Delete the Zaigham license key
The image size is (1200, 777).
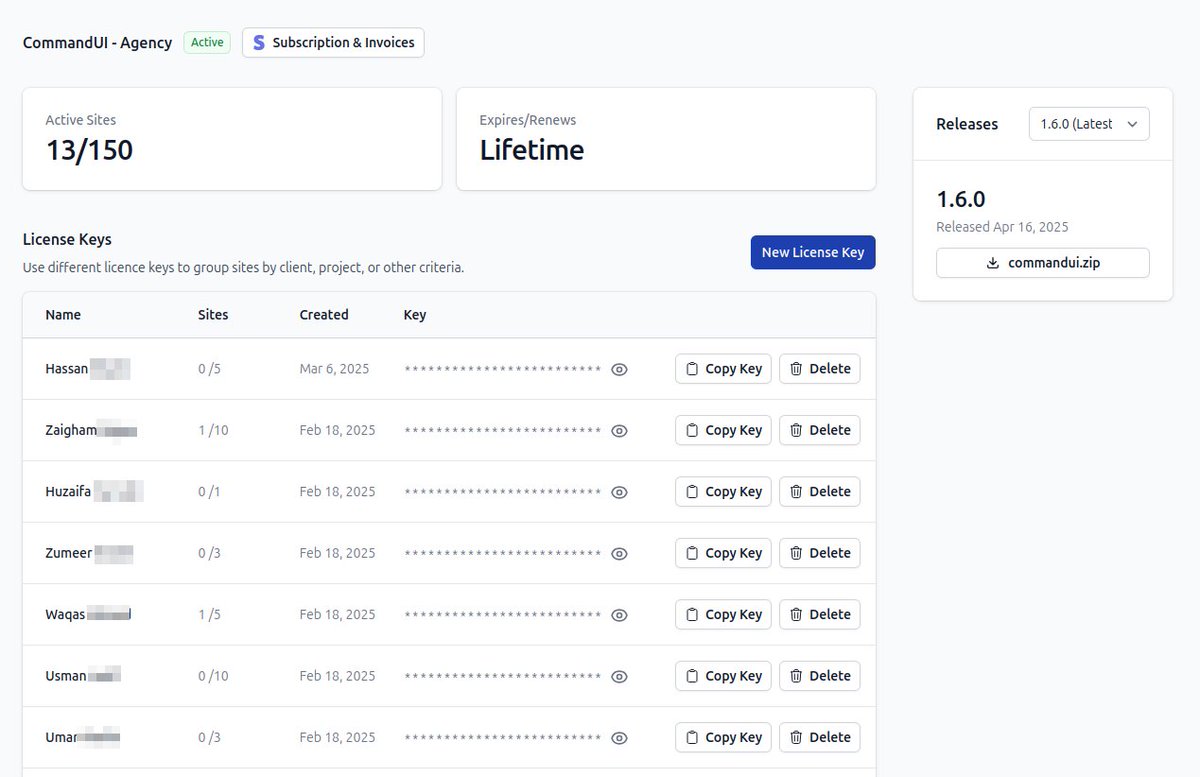[x=819, y=430]
